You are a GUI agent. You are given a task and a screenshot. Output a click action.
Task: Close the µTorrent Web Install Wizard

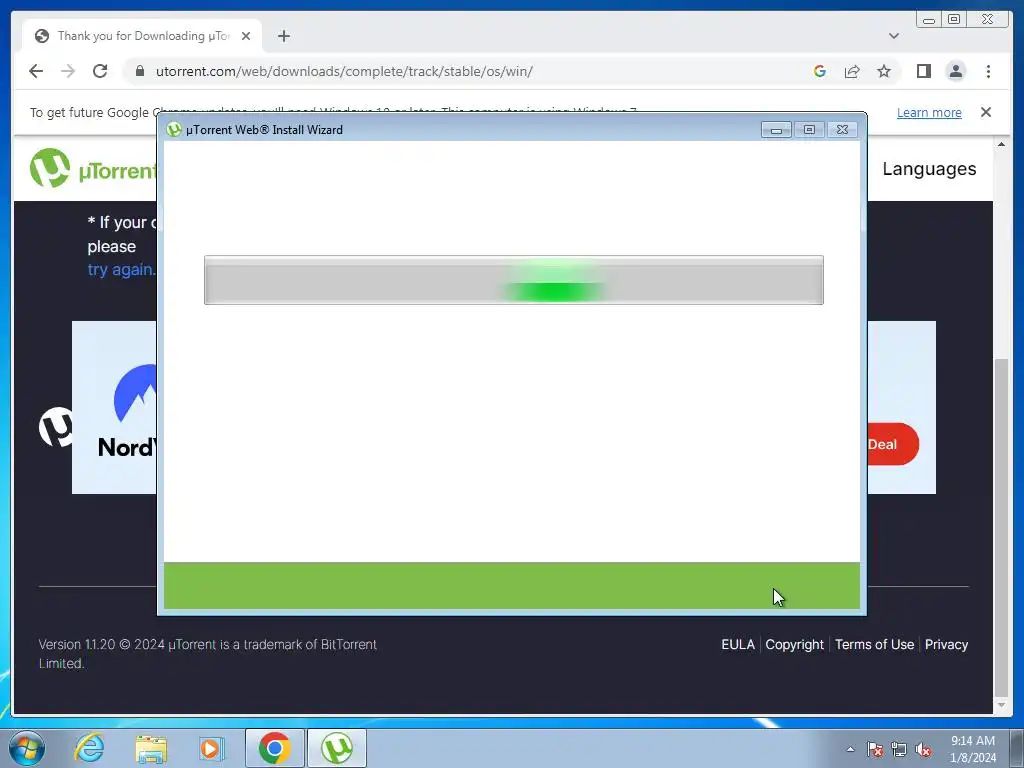tap(842, 129)
